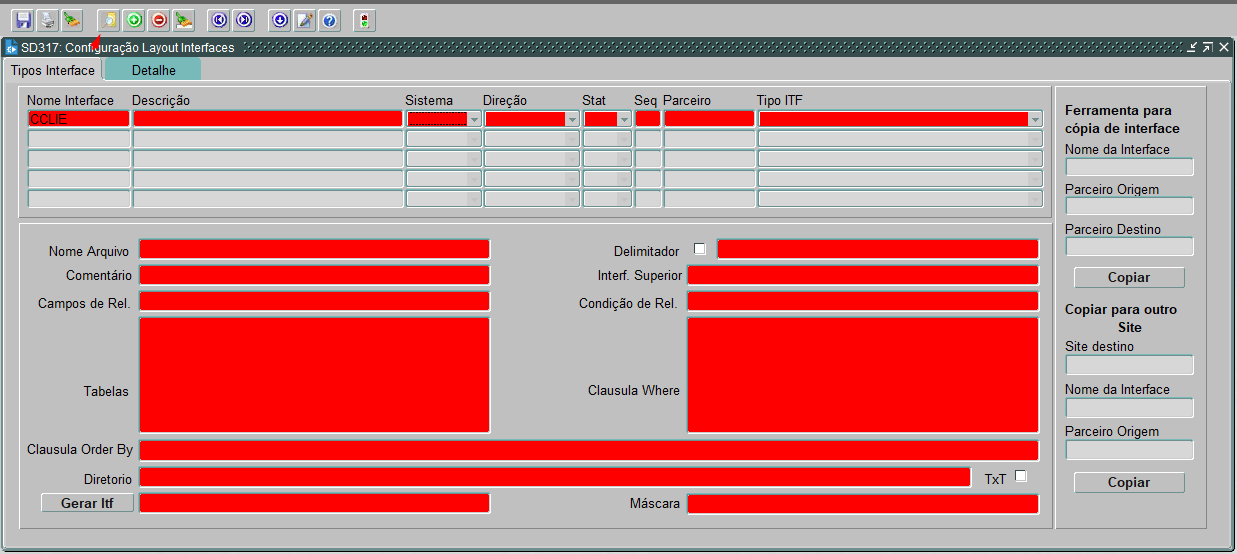Switch to the Detalhe tab

point(153,70)
